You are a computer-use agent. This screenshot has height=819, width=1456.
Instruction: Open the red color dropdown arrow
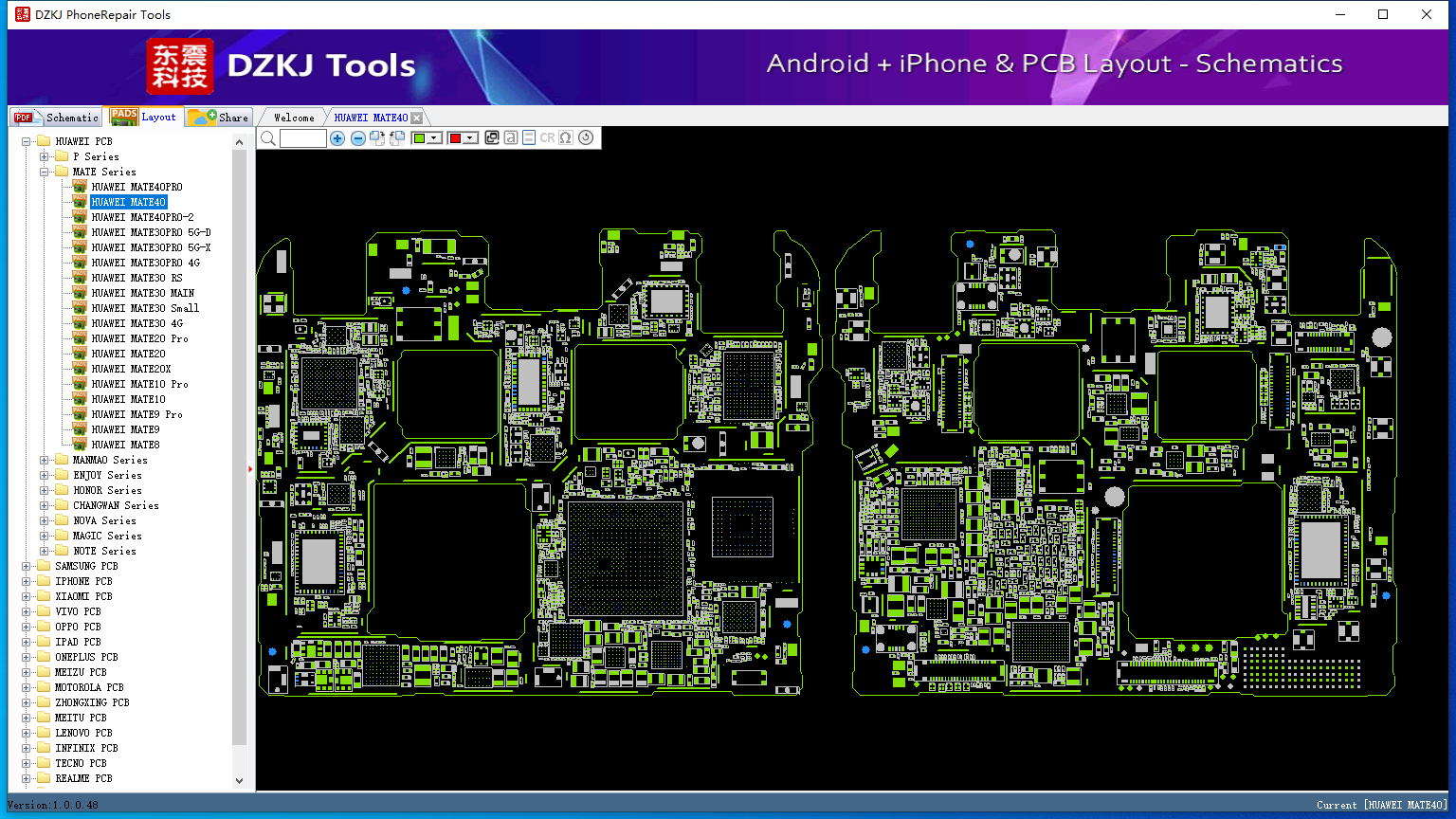click(470, 138)
